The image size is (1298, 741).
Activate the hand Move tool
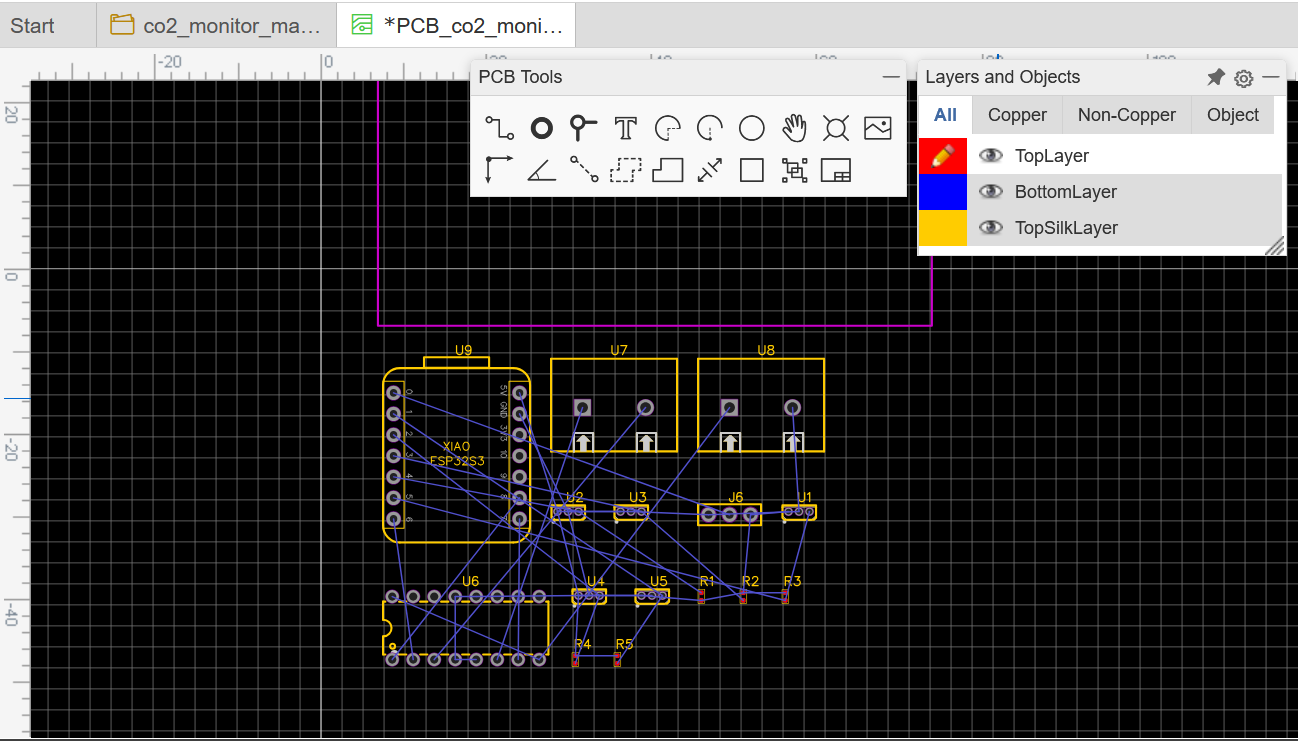pos(794,128)
